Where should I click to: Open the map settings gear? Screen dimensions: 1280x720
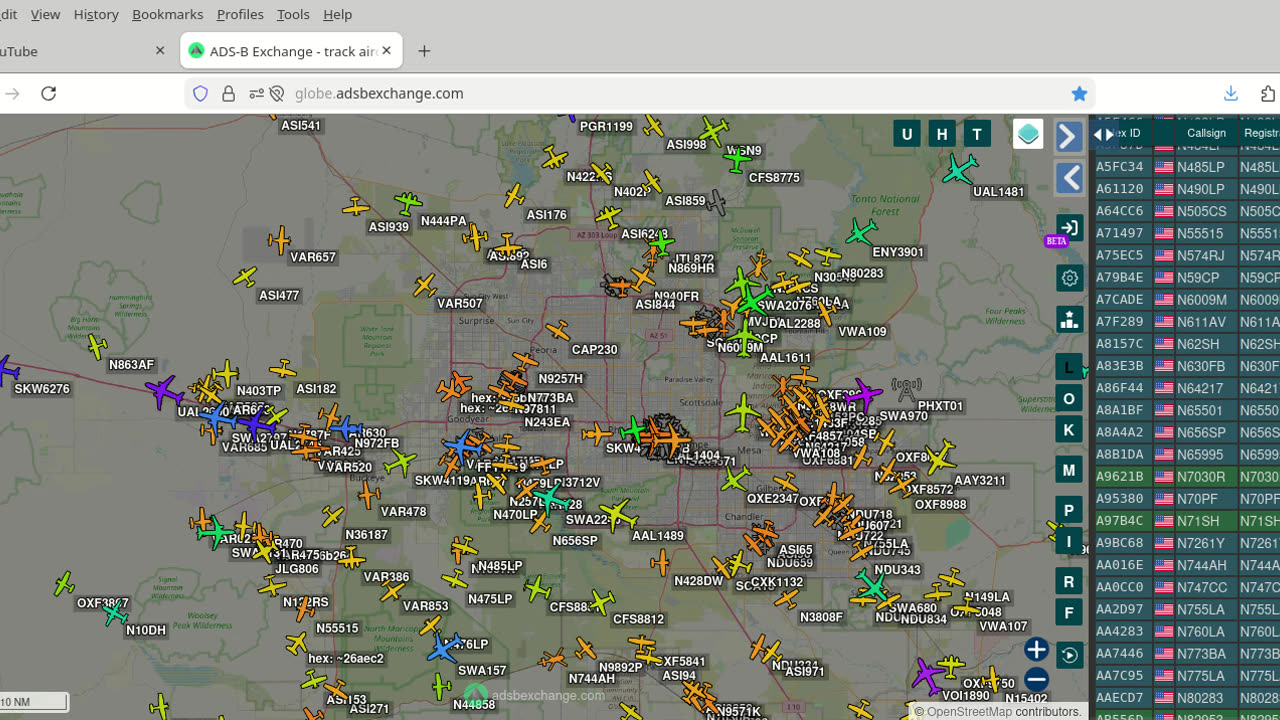click(1069, 278)
